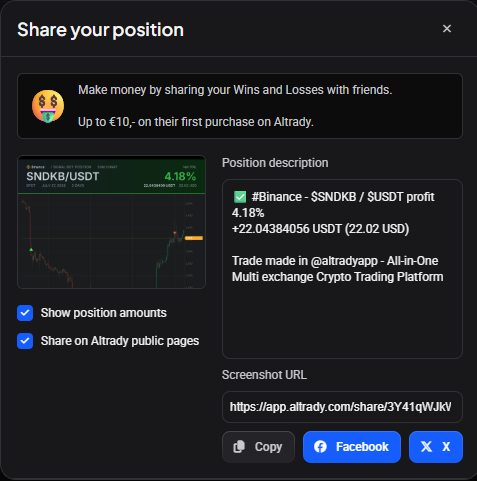The image size is (477, 481).
Task: Open the SNDKB/USDT chart preview thumbnail
Action: coord(111,222)
